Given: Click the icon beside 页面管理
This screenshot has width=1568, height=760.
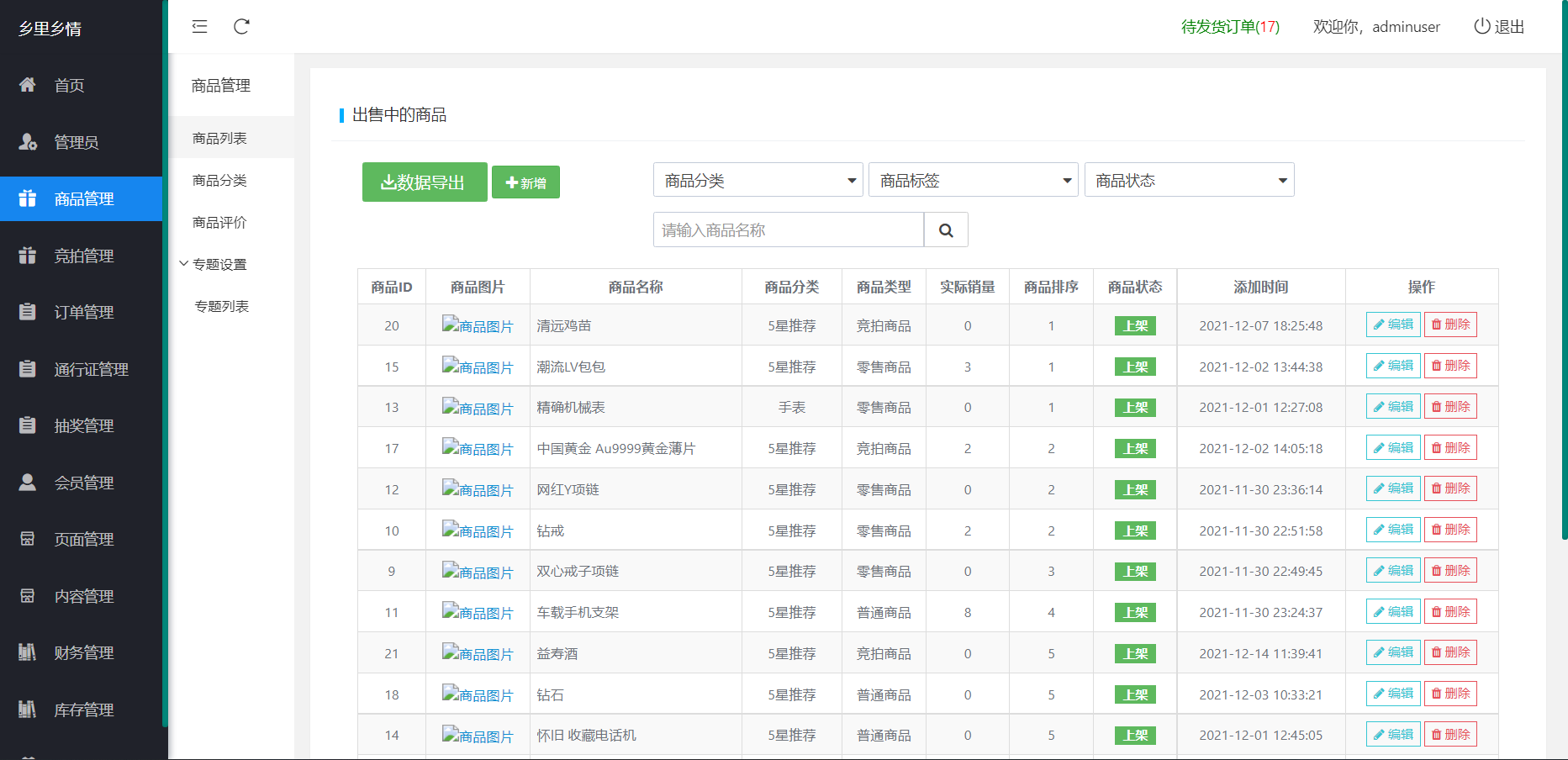Looking at the screenshot, I should pyautogui.click(x=28, y=539).
